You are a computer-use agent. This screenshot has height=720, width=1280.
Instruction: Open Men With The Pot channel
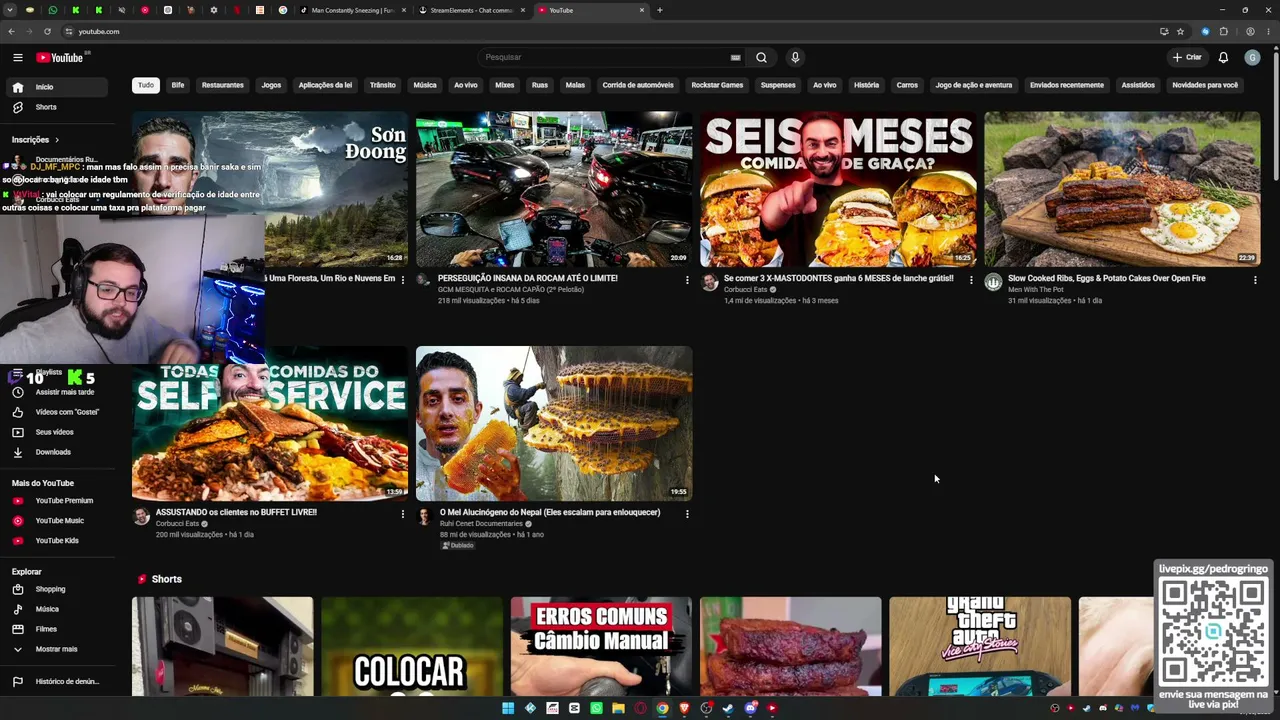1036,290
